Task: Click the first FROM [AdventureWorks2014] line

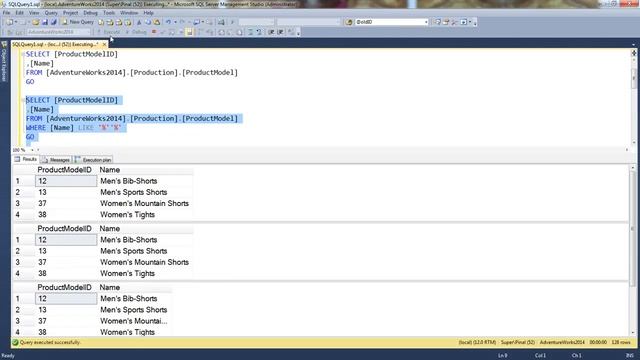Action: pos(131,72)
